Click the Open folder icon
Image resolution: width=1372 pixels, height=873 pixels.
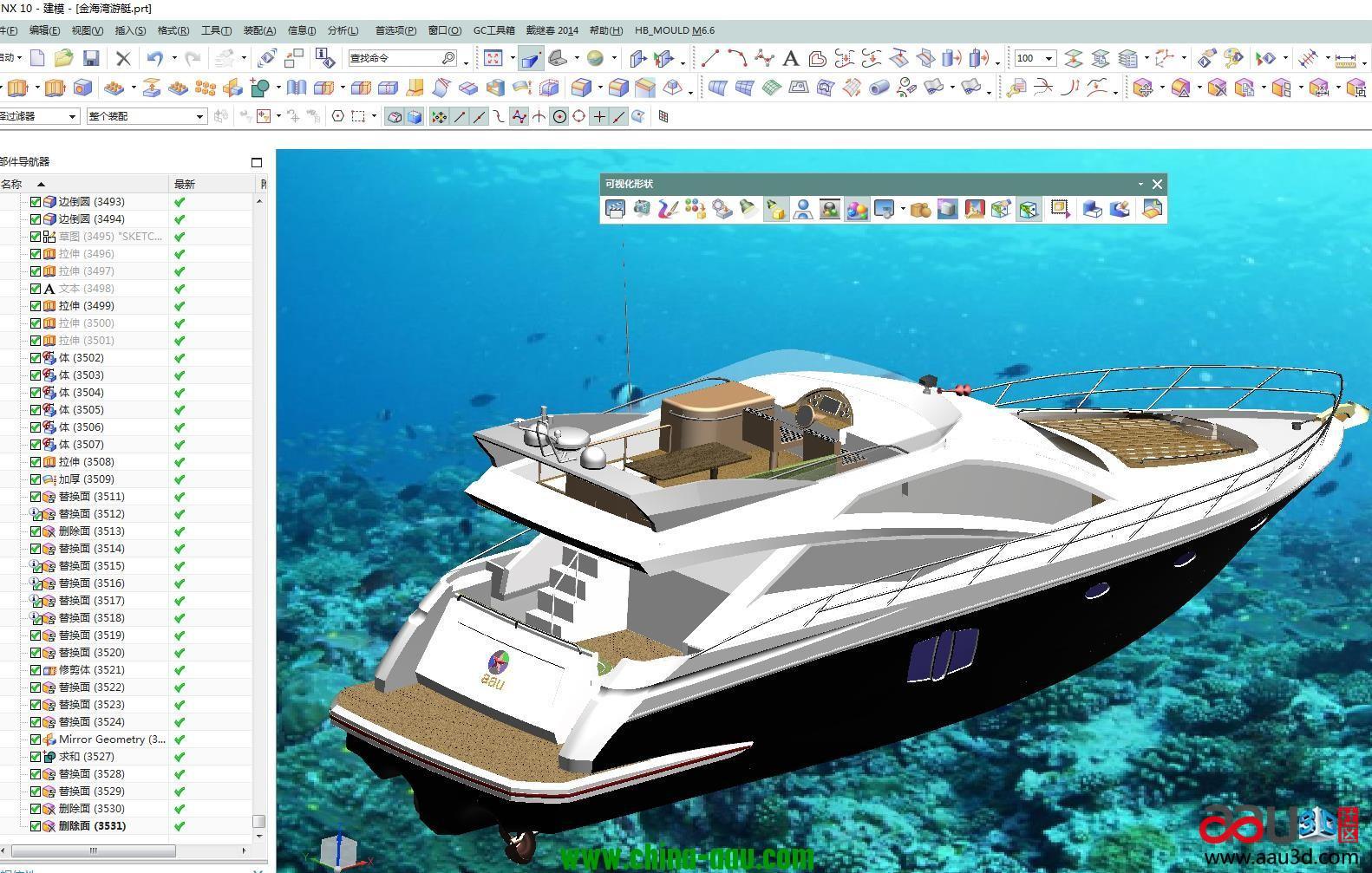coord(63,58)
